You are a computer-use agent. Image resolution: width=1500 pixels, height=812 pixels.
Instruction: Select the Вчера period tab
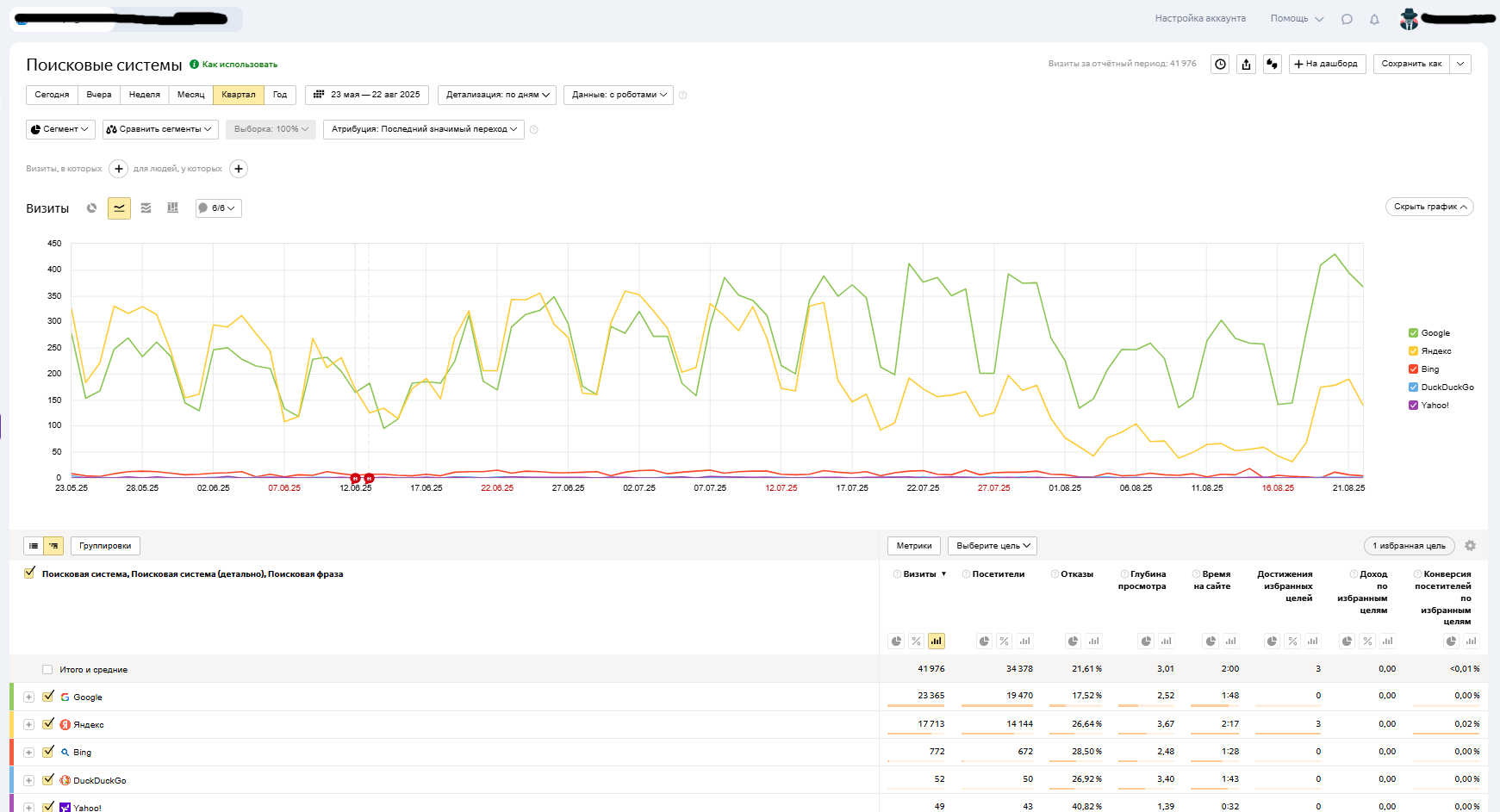pos(99,95)
